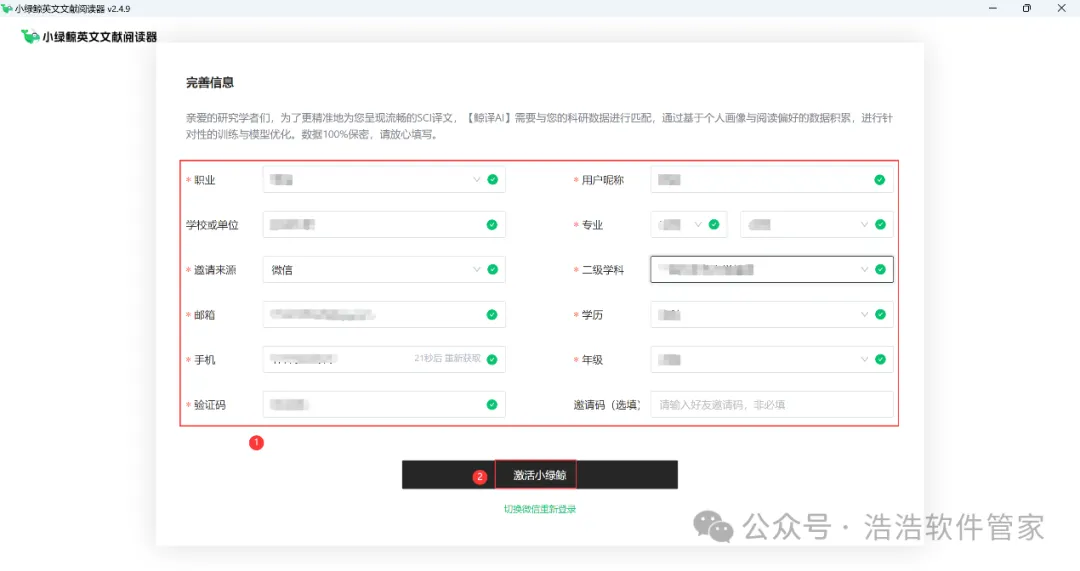The image size is (1080, 571).
Task: Expand the 二级学科 dropdown
Action: click(771, 269)
